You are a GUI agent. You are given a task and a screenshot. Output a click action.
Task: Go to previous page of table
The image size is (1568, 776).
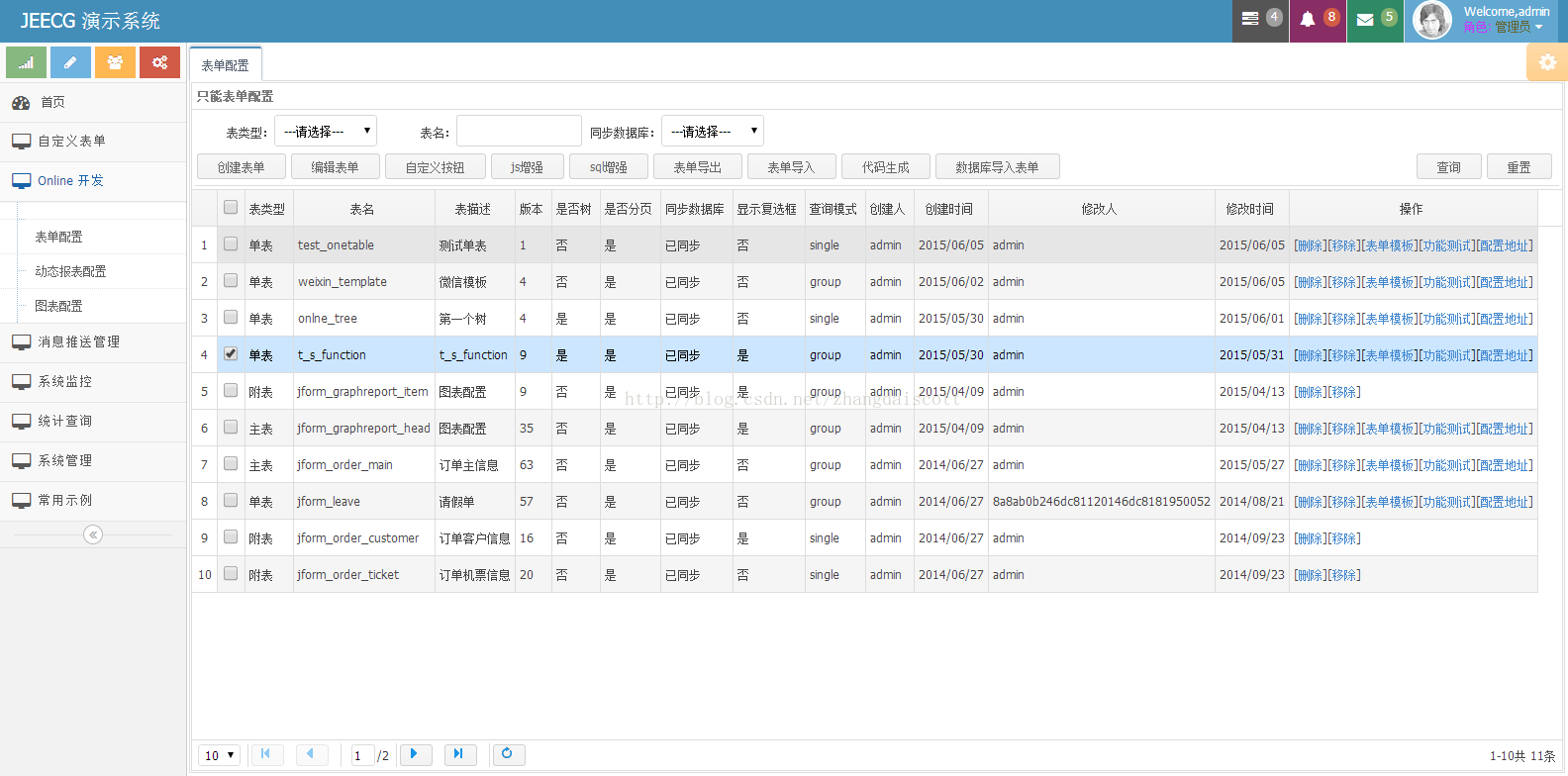coord(311,754)
